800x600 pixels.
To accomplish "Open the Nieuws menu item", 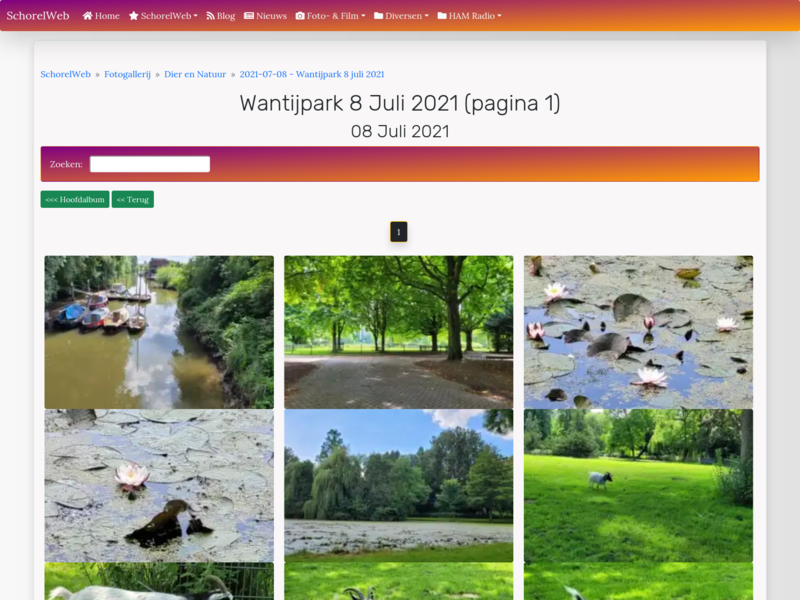I will pyautogui.click(x=265, y=16).
